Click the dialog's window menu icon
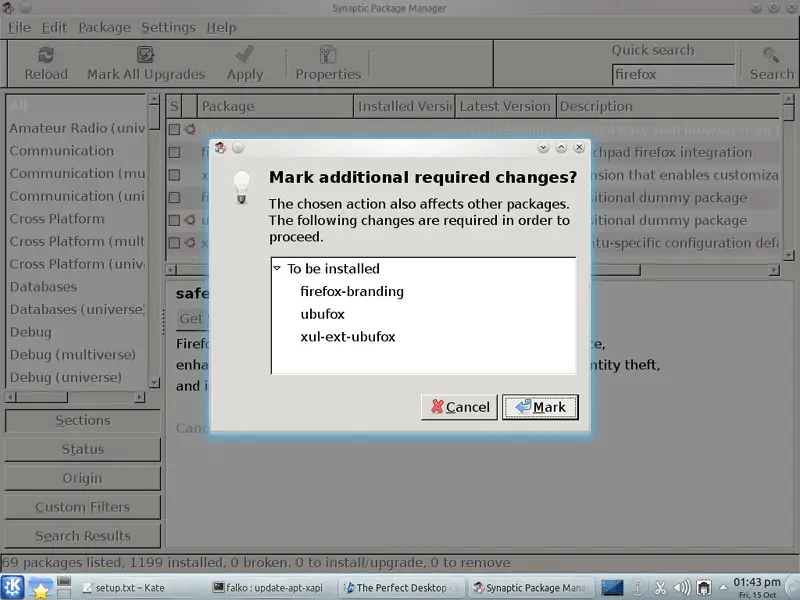The height and width of the screenshot is (600, 800). pos(220,148)
